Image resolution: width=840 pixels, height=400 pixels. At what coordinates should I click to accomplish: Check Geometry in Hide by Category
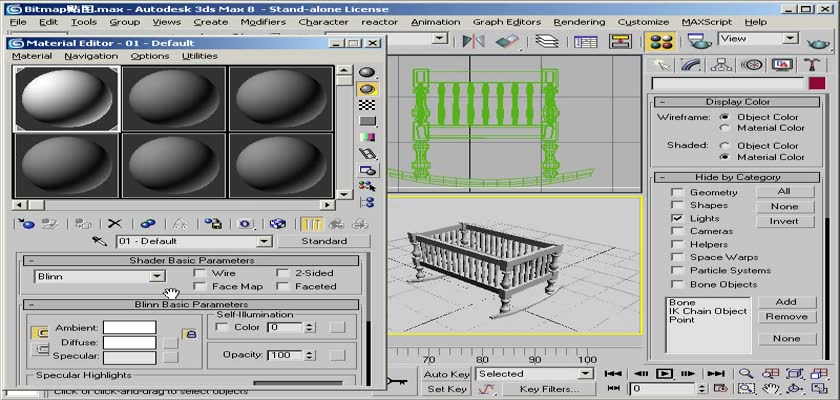pos(678,192)
